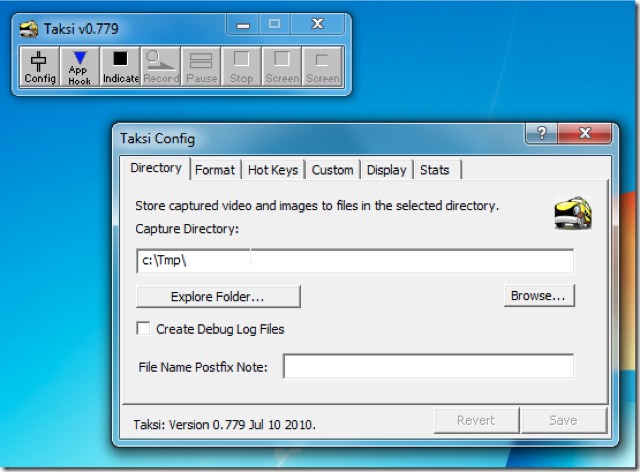This screenshot has width=640, height=472.
Task: Enable Create Debug Log Files checkbox
Action: tap(143, 328)
